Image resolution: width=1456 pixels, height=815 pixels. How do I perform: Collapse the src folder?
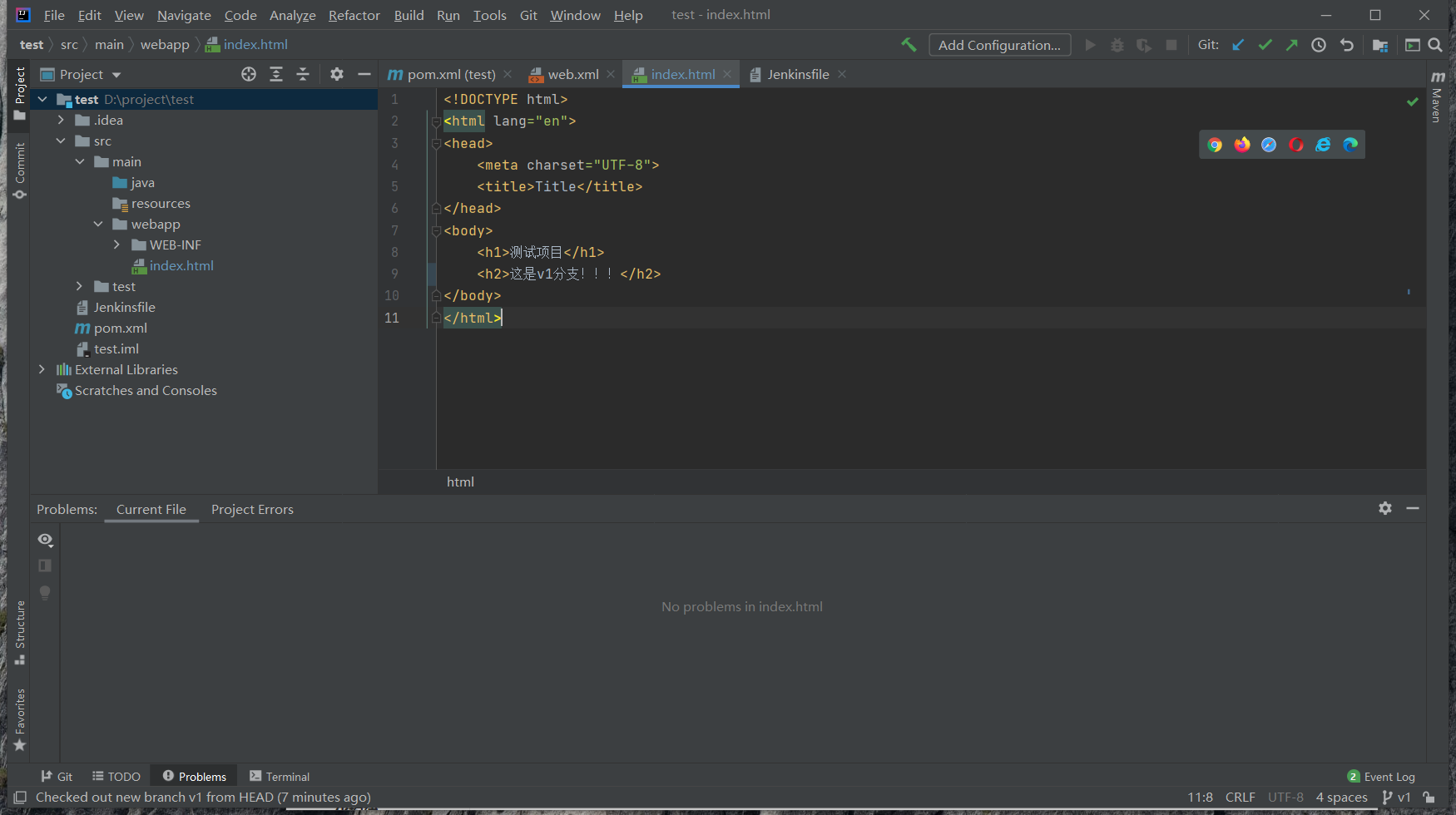[61, 141]
